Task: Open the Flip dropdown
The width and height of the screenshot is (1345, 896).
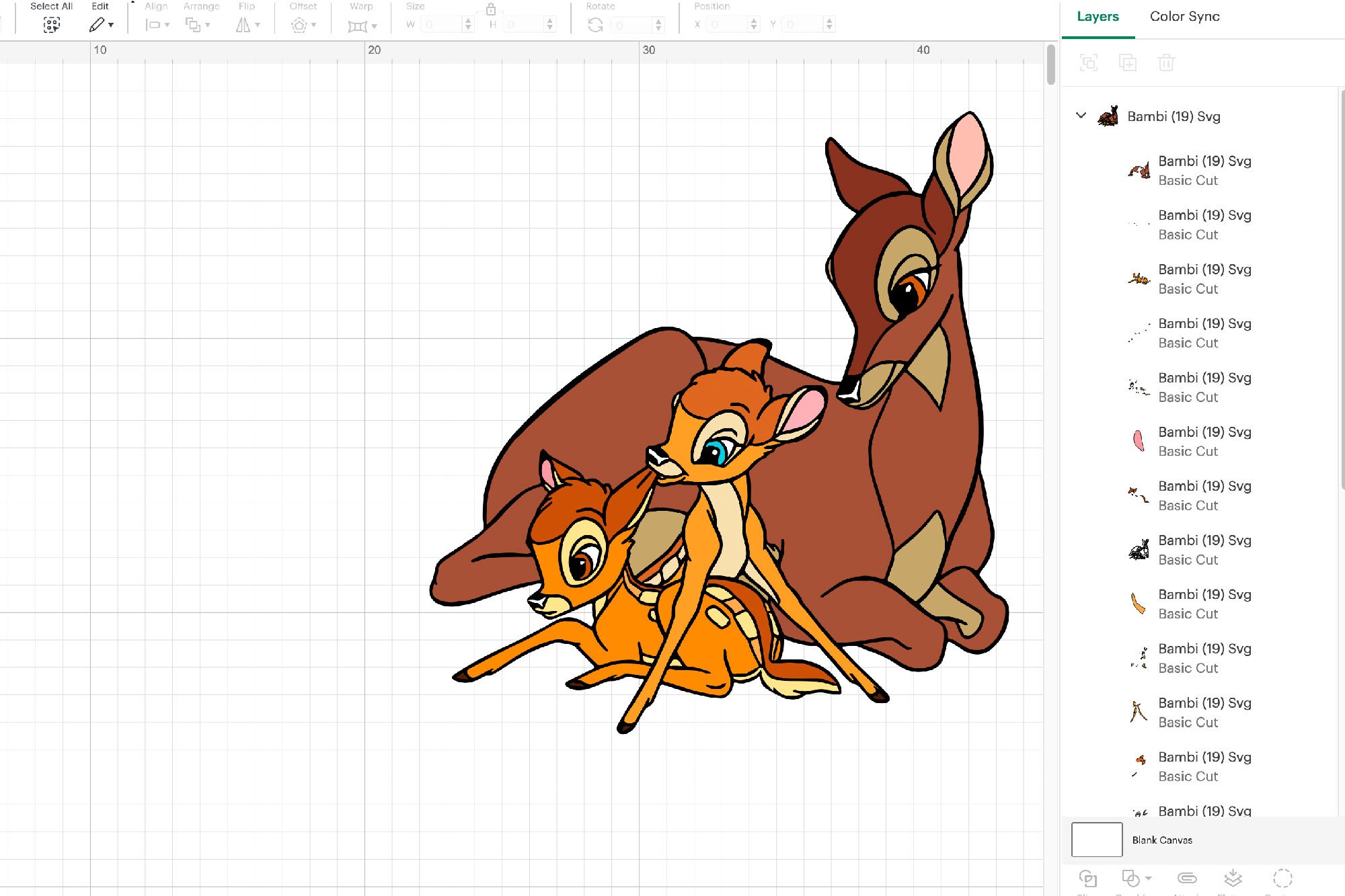Action: click(247, 24)
